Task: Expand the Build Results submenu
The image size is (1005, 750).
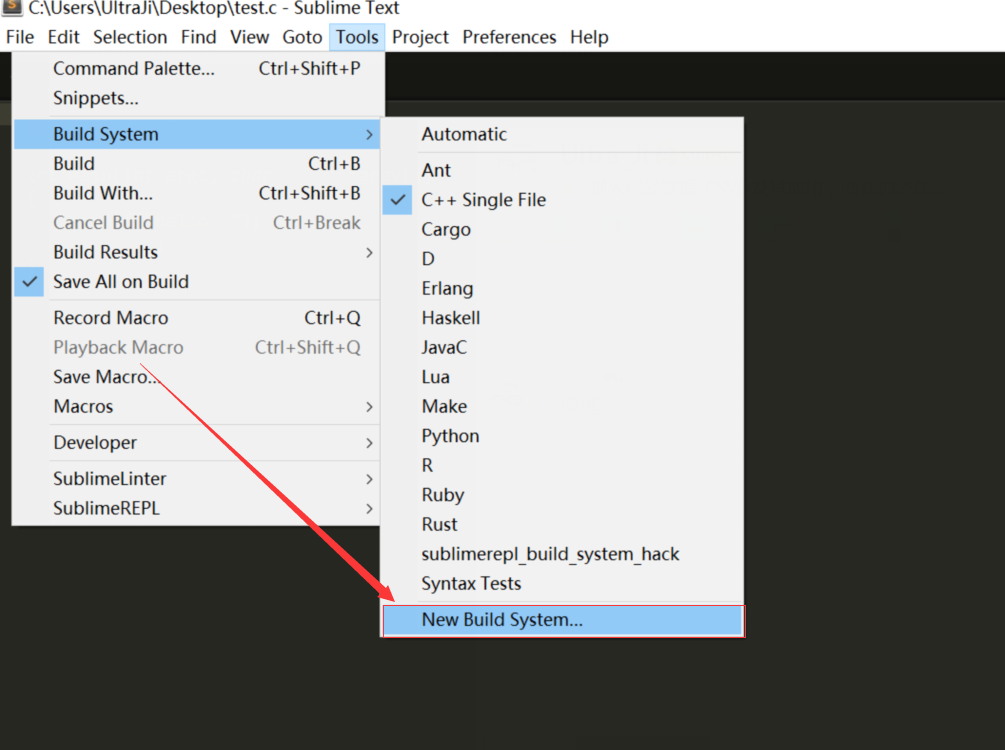Action: pyautogui.click(x=197, y=252)
